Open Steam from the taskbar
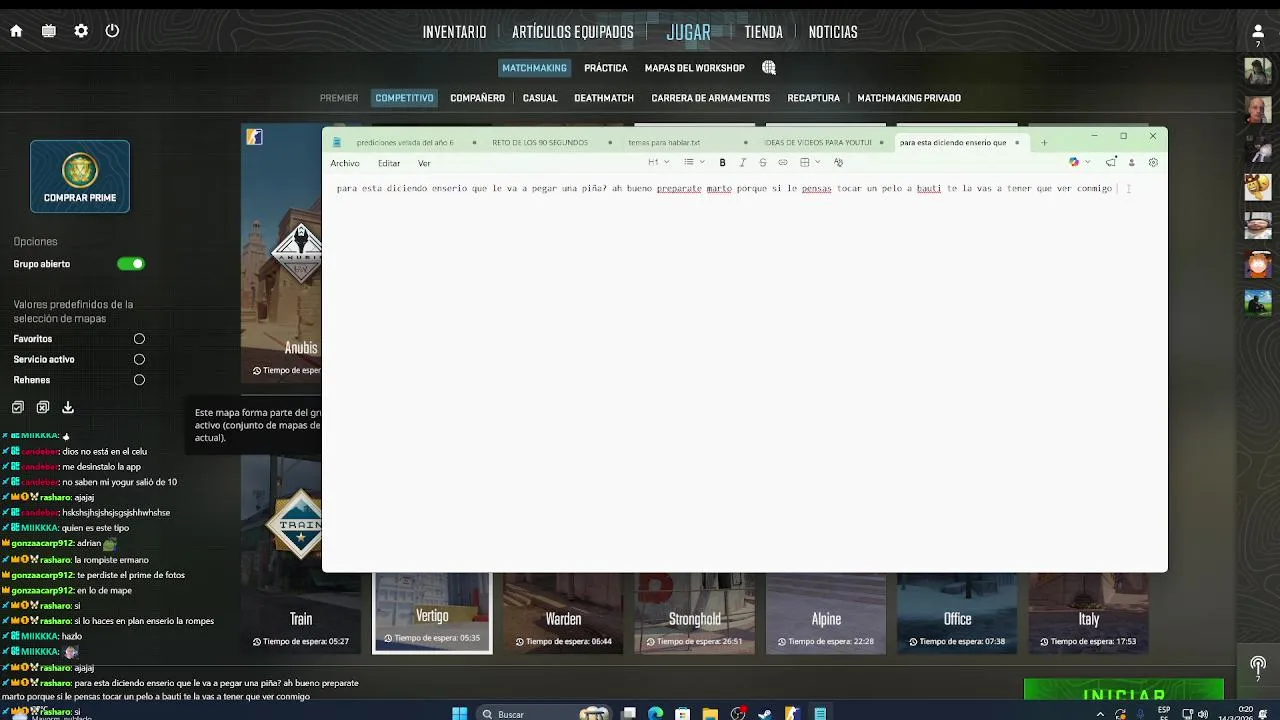 765,713
